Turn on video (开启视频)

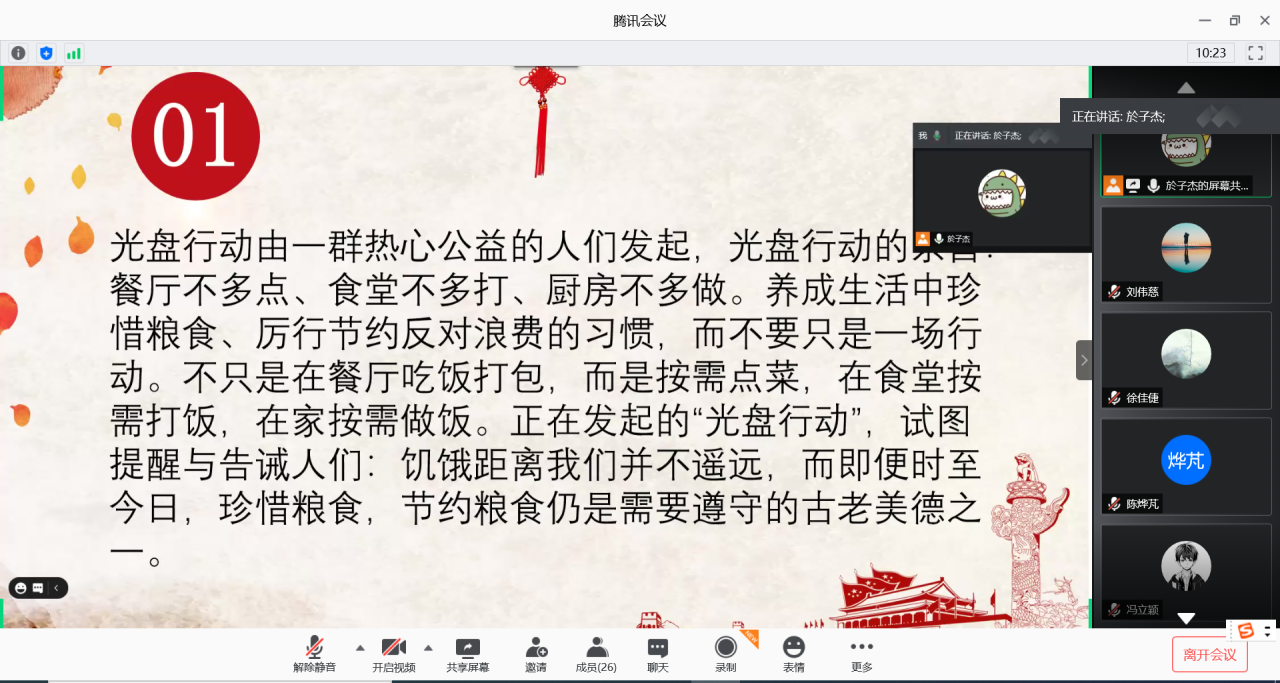pos(393,655)
